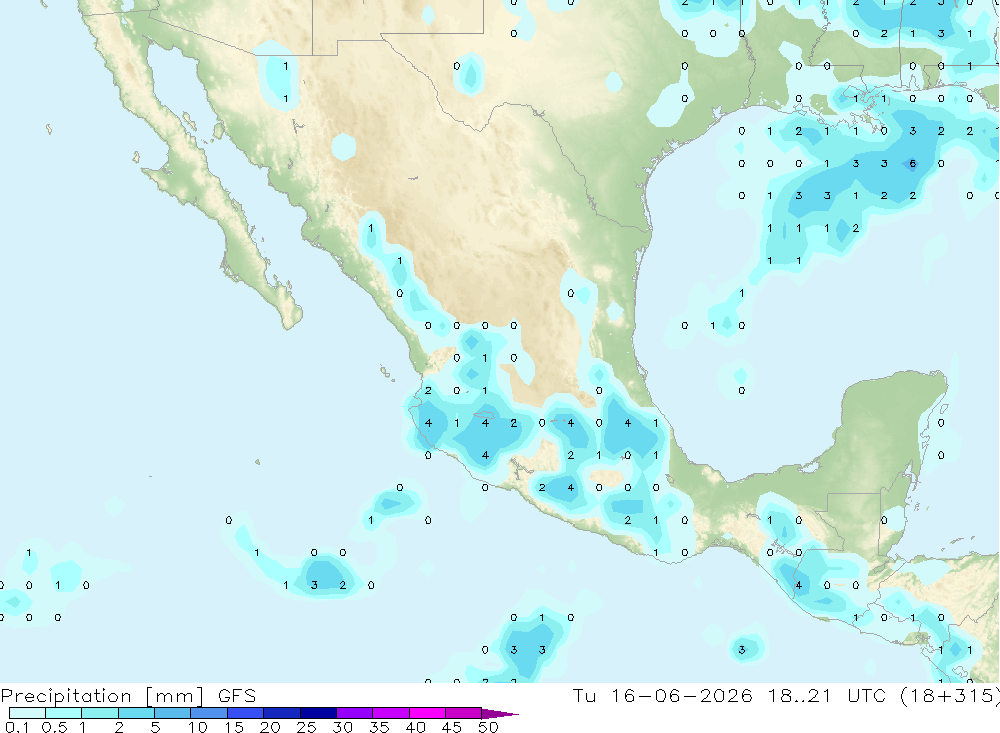Click the 5 to 10 mm legend swatch
Image resolution: width=1000 pixels, height=733 pixels.
(x=173, y=713)
